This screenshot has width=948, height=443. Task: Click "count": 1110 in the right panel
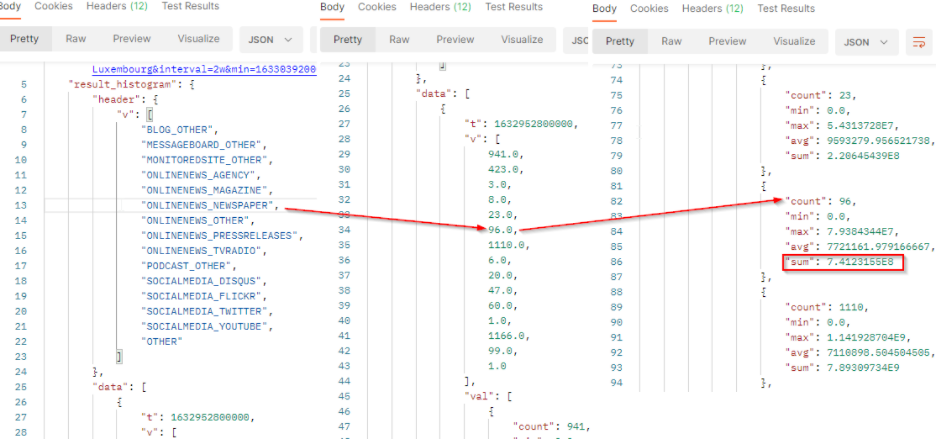coord(825,307)
